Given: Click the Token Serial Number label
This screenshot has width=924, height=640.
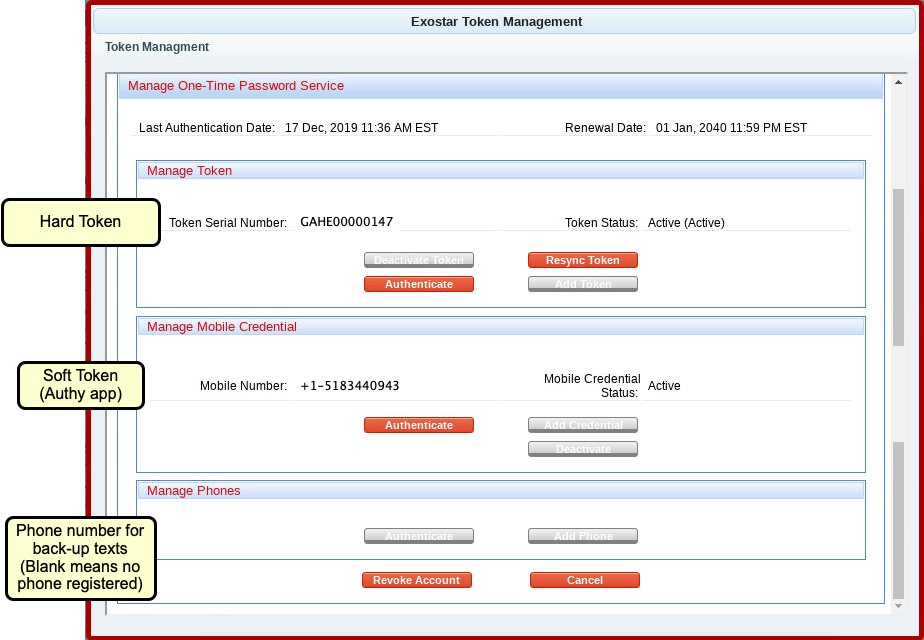Looking at the screenshot, I should 228,223.
